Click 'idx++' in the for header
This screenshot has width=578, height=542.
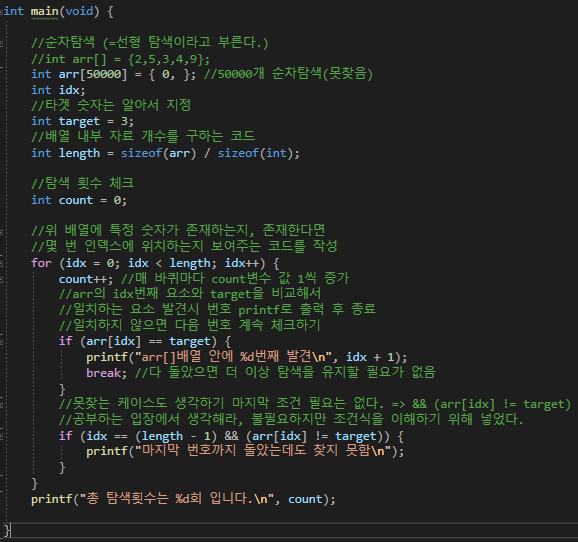click(x=242, y=263)
